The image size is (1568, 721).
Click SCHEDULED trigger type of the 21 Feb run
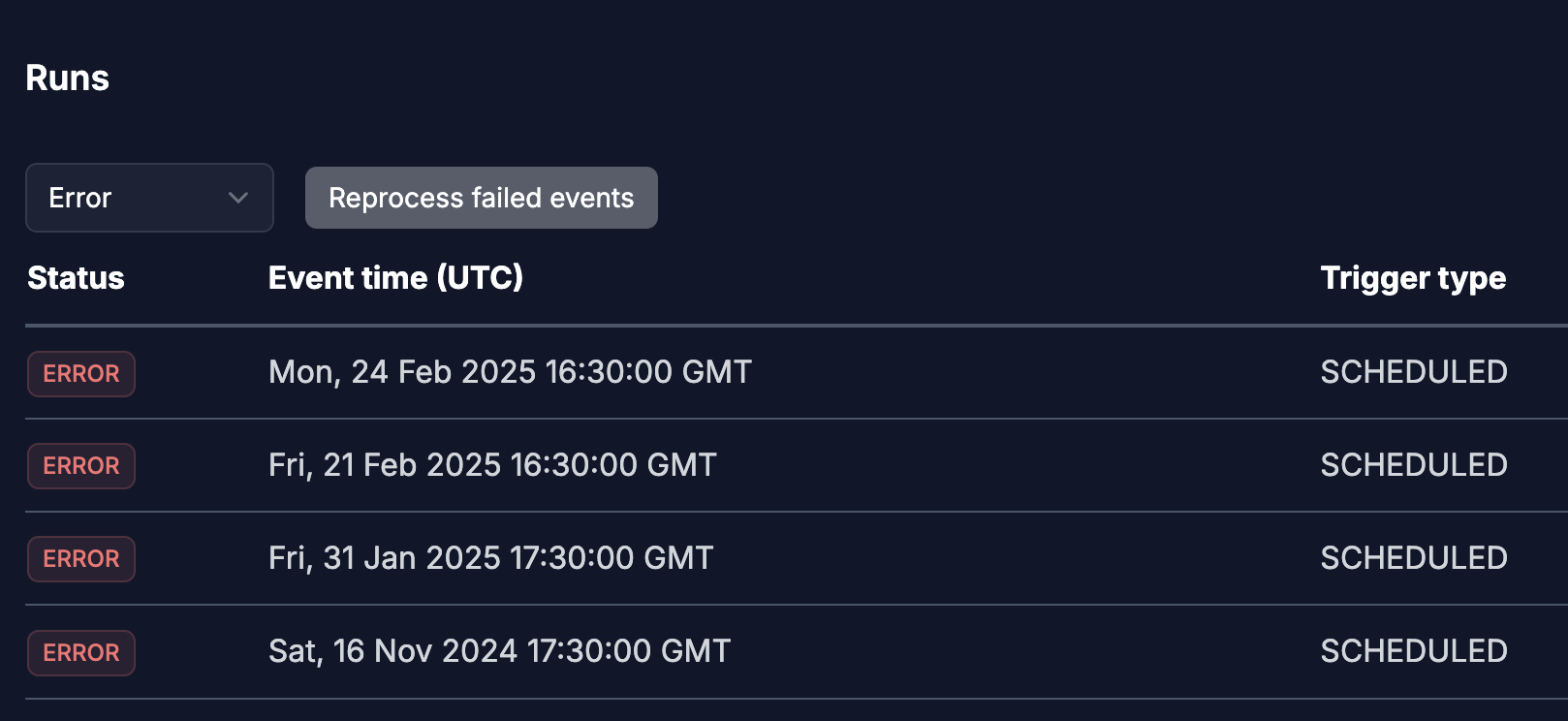1414,465
